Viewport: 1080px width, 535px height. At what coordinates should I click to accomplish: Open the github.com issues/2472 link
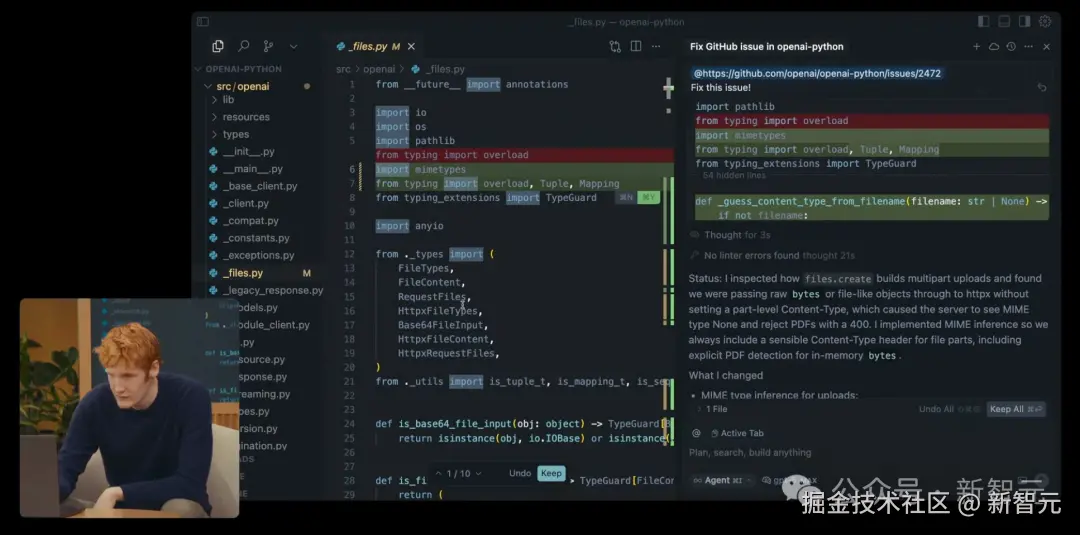pos(817,74)
